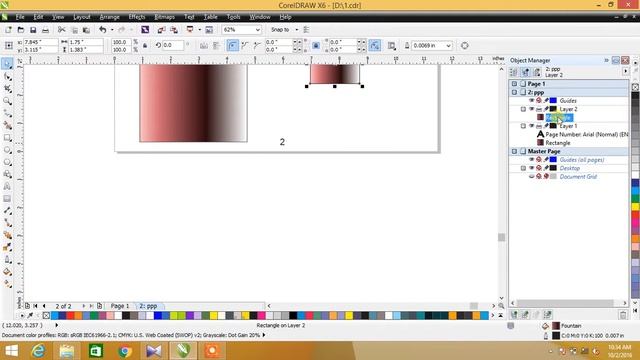Switch to the Page 1 tab
This screenshot has height=360, width=640.
click(120, 306)
